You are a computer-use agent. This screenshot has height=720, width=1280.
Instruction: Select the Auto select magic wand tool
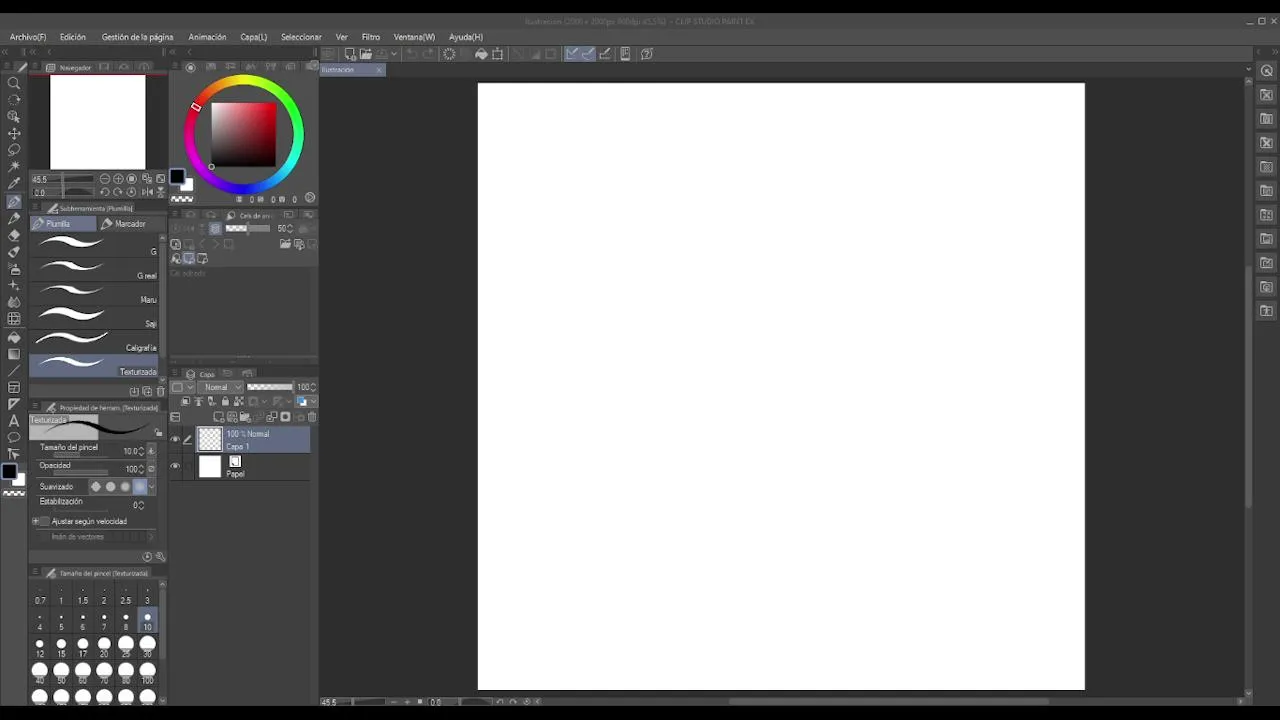[14, 167]
